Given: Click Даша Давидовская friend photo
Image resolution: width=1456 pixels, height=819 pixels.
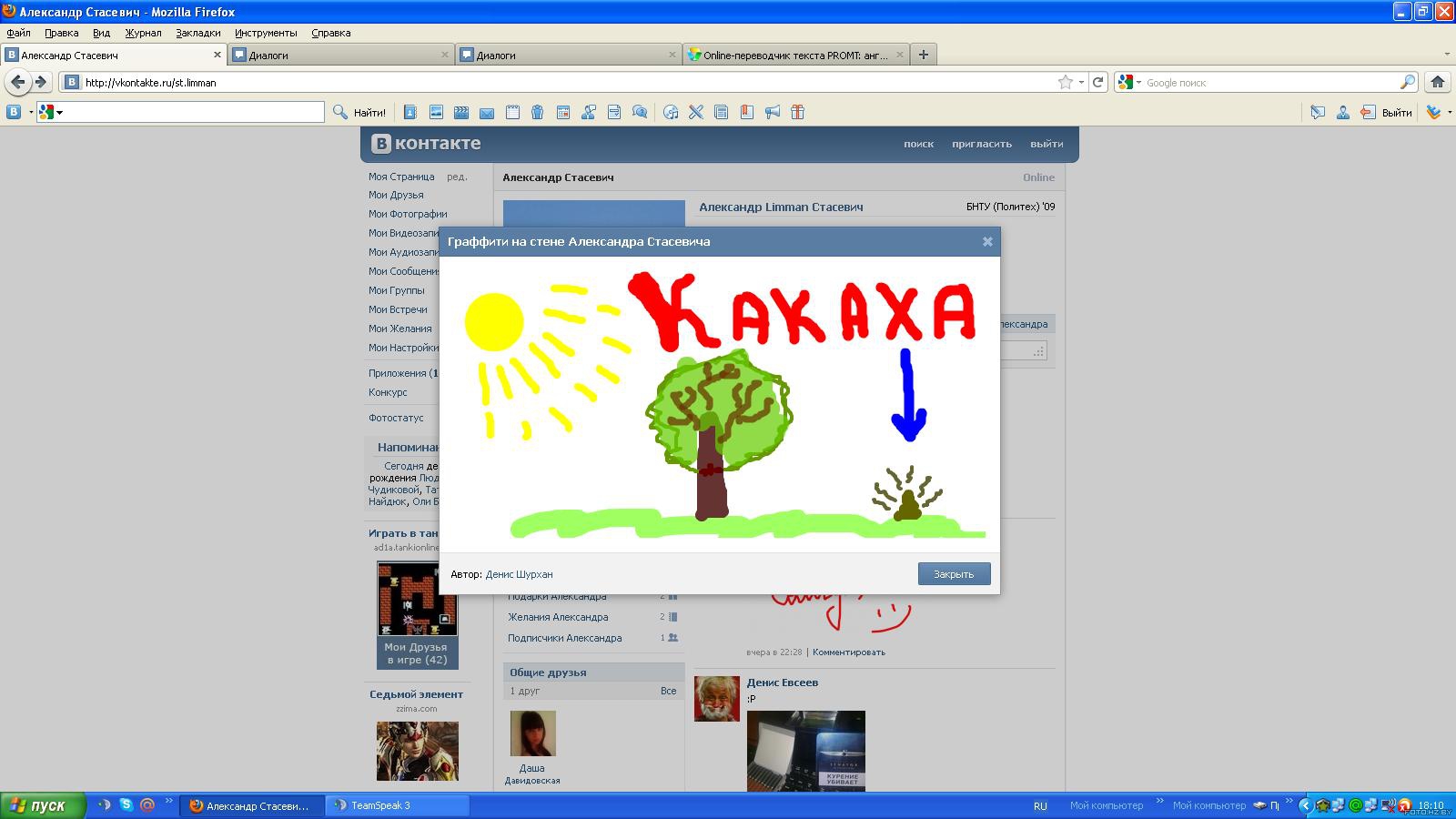Looking at the screenshot, I should (x=533, y=733).
